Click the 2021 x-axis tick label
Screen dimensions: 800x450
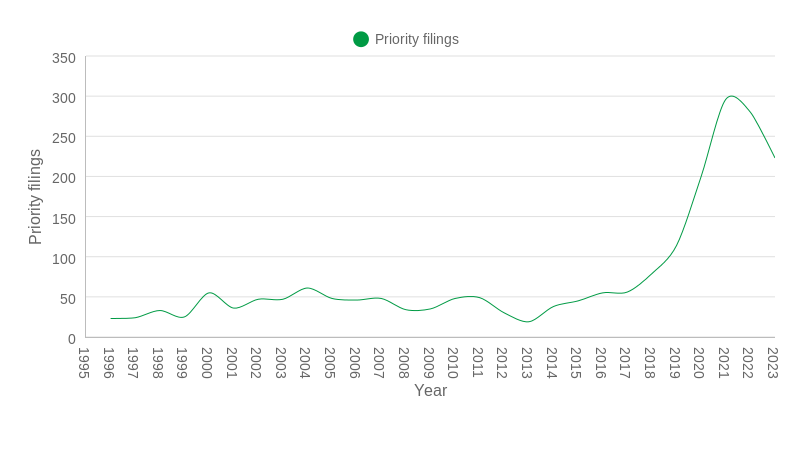coord(725,363)
